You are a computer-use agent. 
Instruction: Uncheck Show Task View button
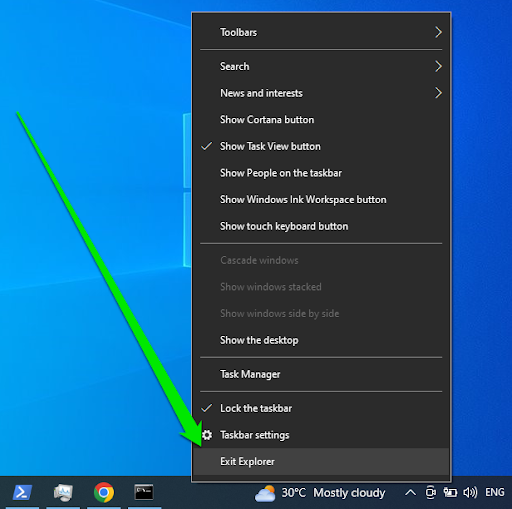(321, 146)
